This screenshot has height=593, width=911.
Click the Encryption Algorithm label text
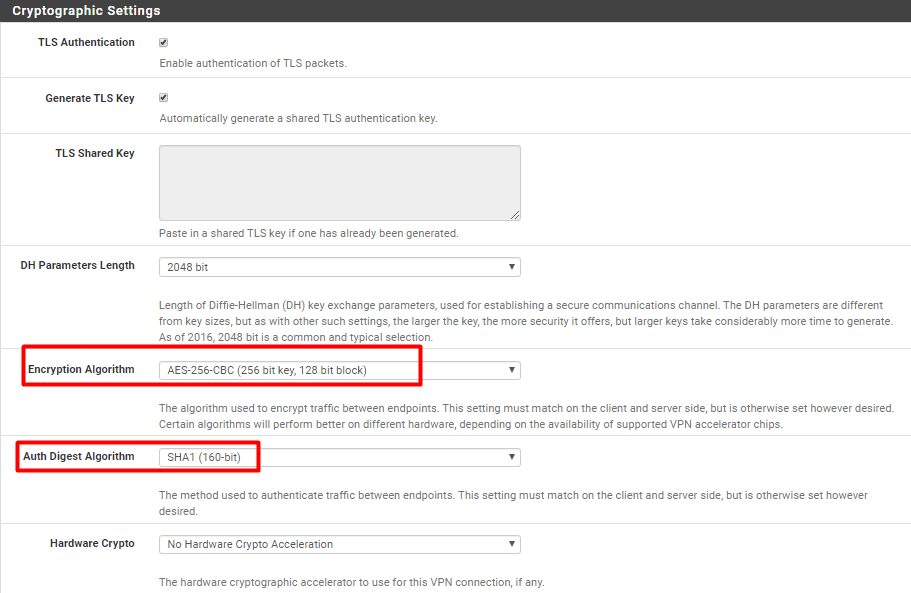point(81,369)
